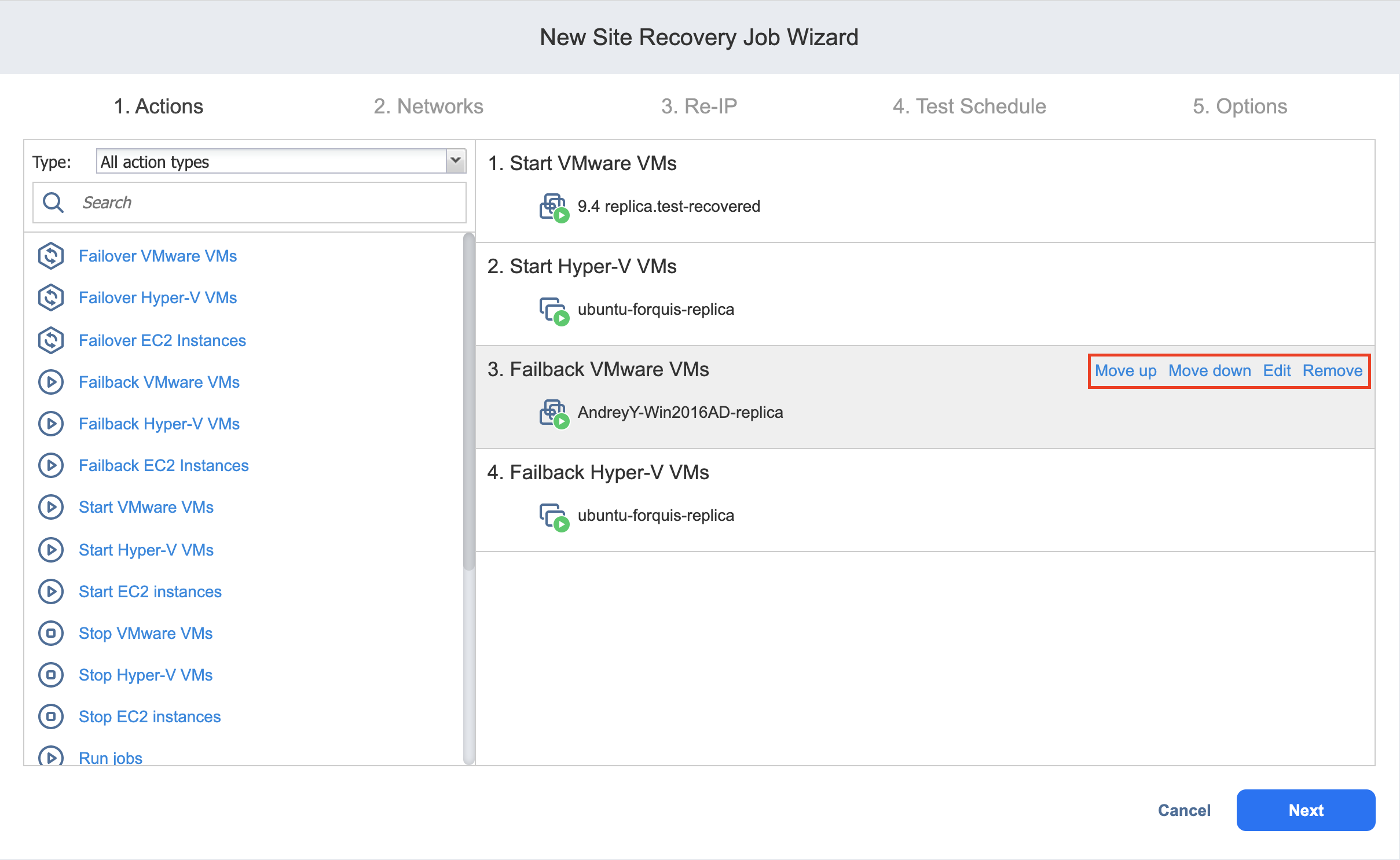
Task: Click the Failback VMware VMs play icon
Action: [x=51, y=382]
